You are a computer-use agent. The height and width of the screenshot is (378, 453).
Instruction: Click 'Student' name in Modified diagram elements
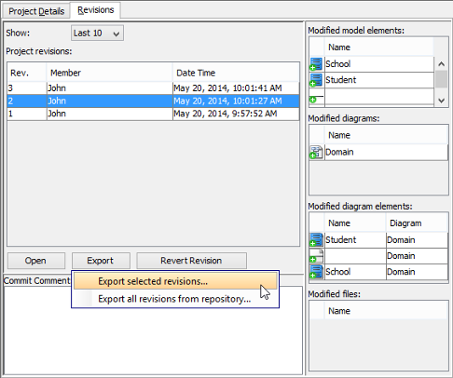[x=341, y=240]
